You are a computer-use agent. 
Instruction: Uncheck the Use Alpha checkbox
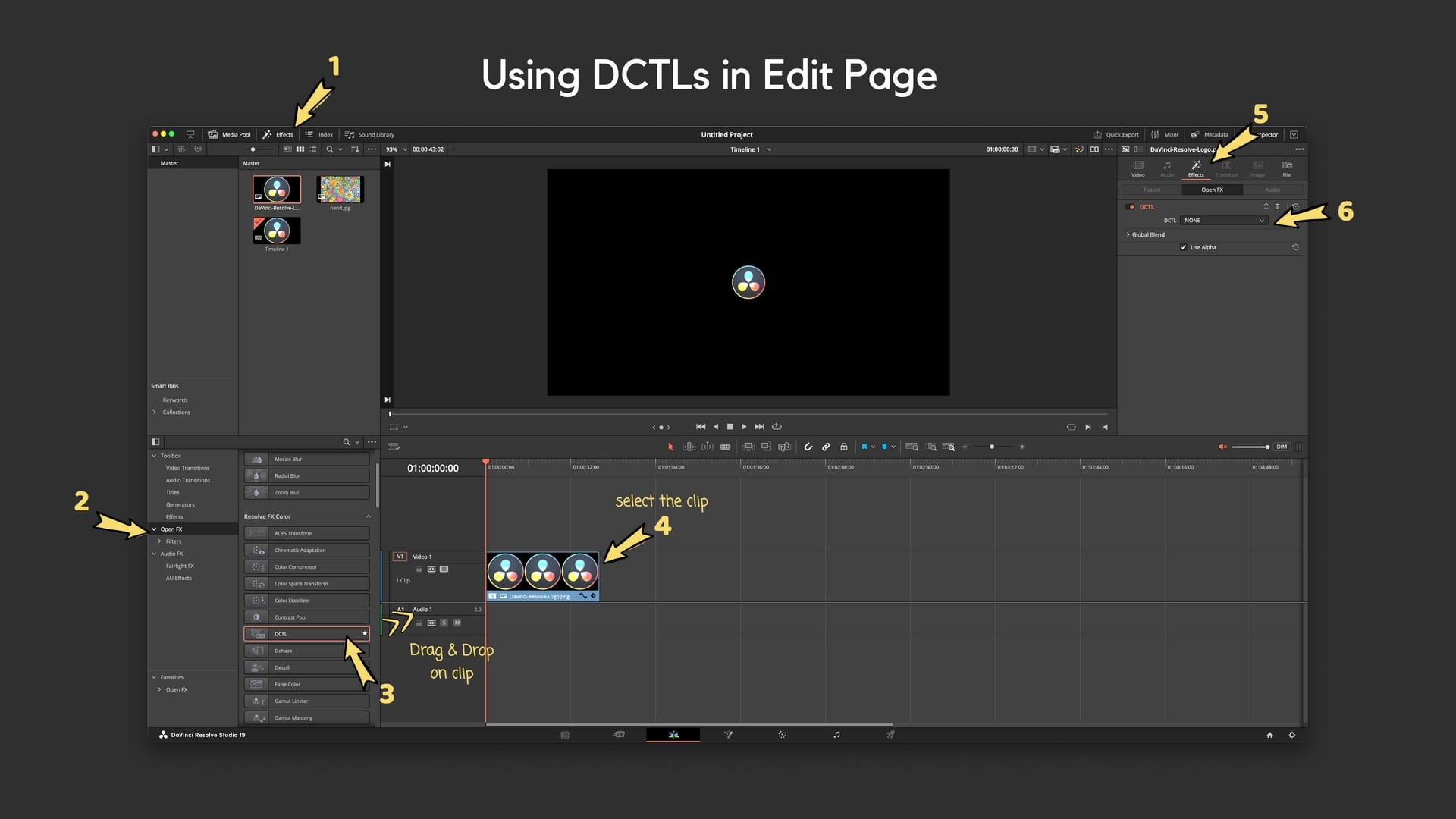[1183, 247]
